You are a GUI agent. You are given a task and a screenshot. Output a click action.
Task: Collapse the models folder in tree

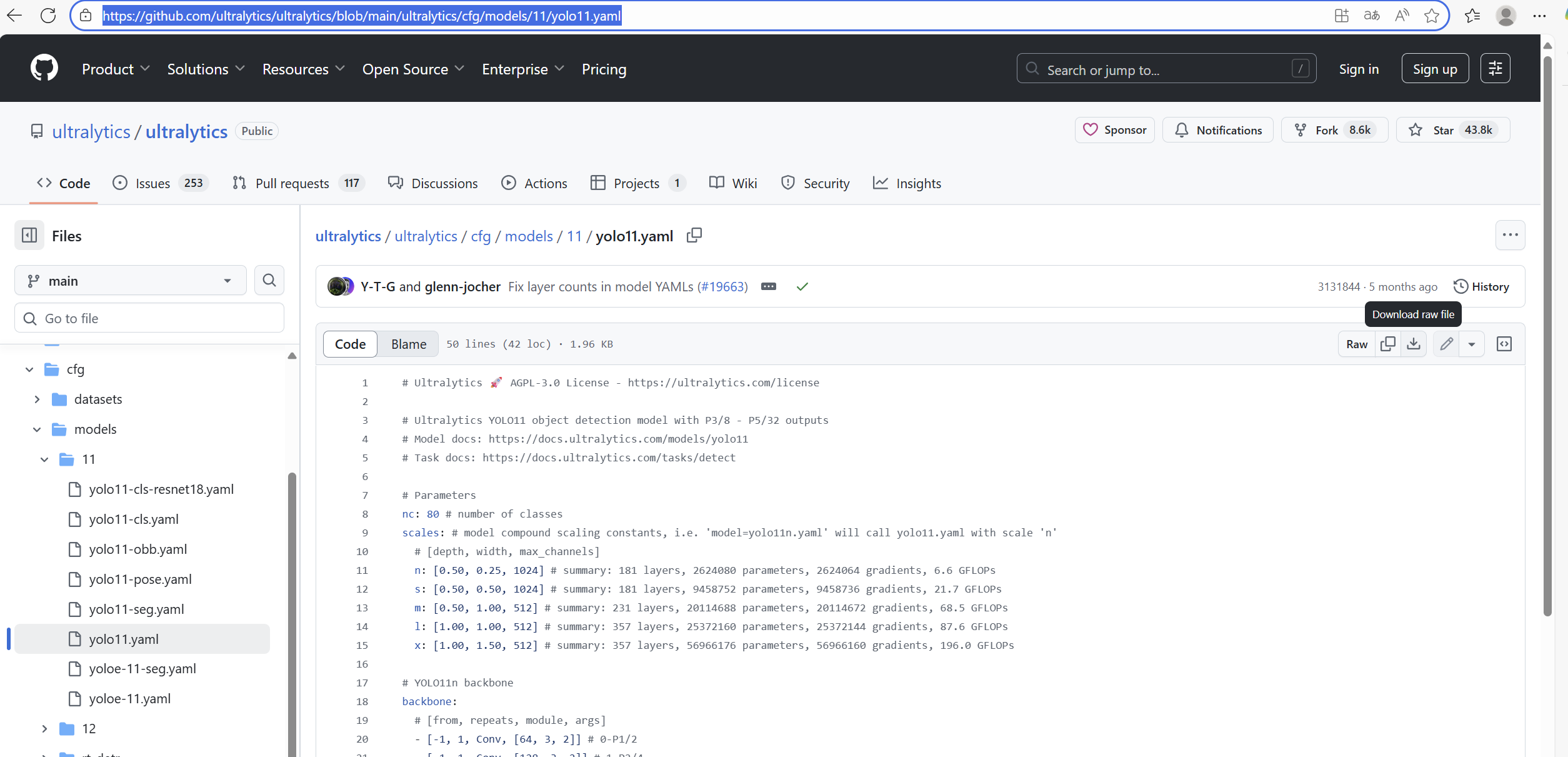click(x=37, y=429)
